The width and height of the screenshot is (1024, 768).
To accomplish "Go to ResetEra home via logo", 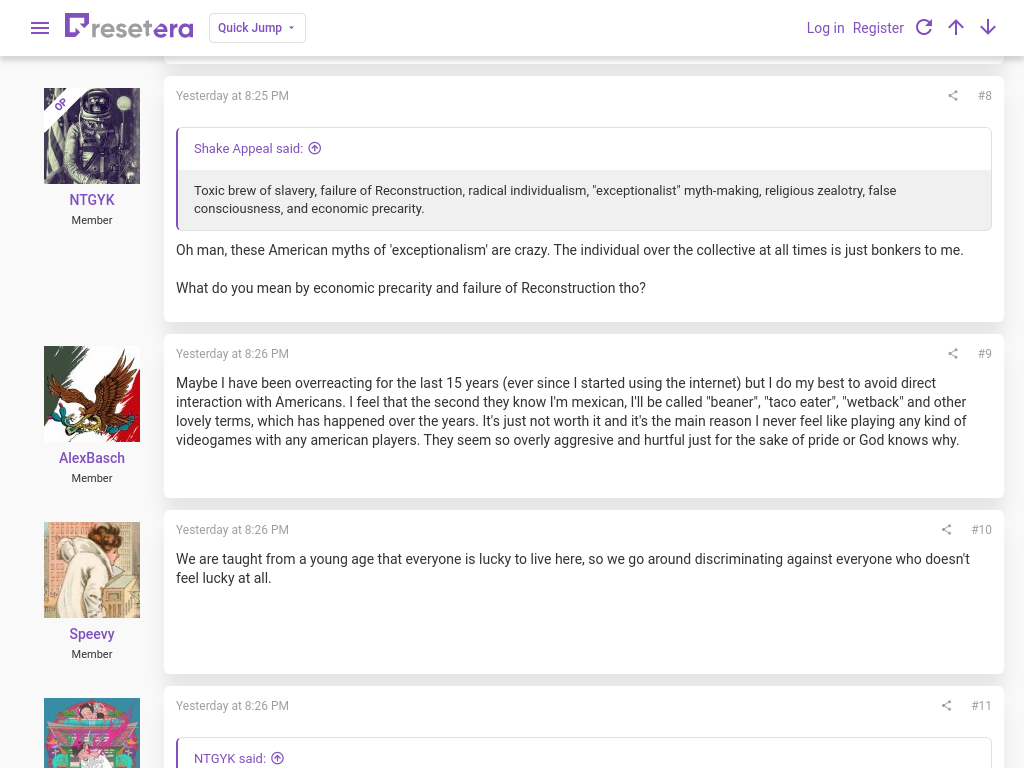I will coord(129,27).
